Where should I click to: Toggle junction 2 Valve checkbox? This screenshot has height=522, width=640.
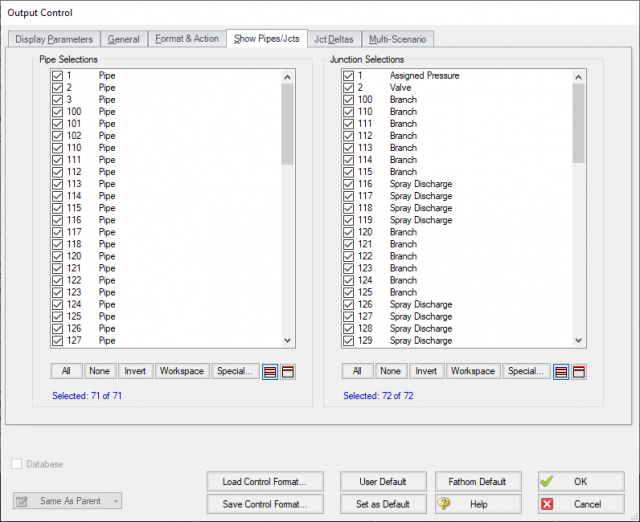(x=349, y=88)
